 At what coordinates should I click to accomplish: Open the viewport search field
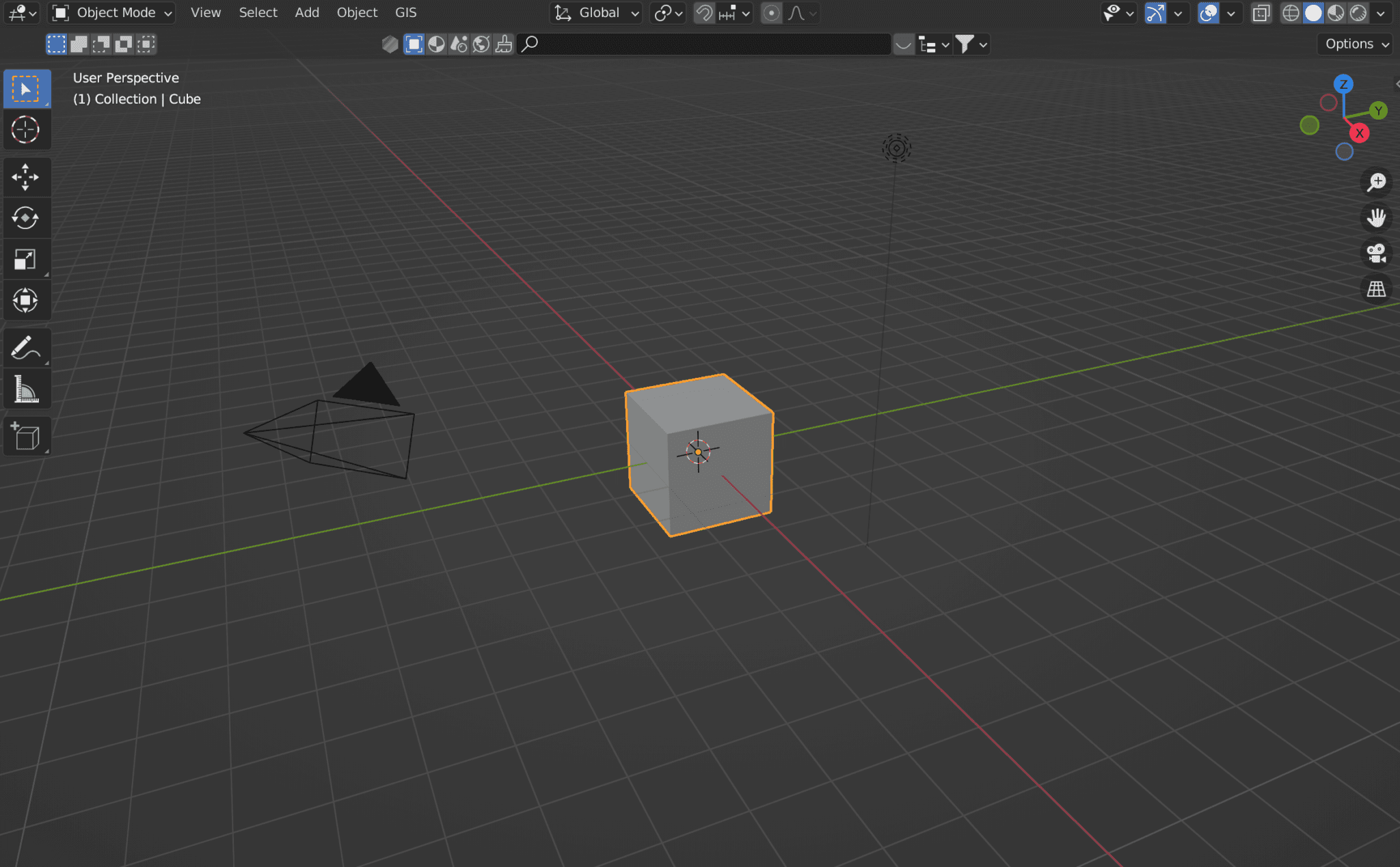684,44
